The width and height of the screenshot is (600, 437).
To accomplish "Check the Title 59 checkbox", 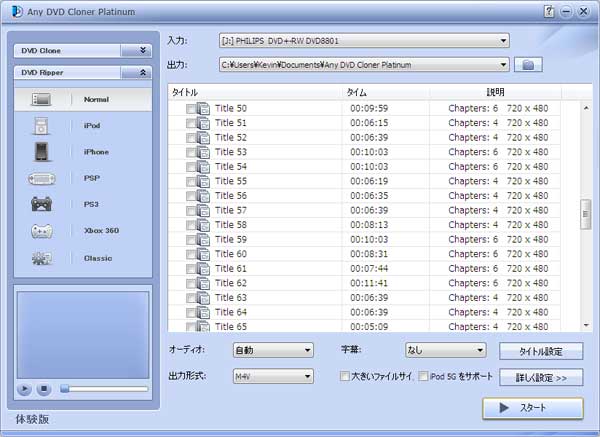I will pos(191,240).
